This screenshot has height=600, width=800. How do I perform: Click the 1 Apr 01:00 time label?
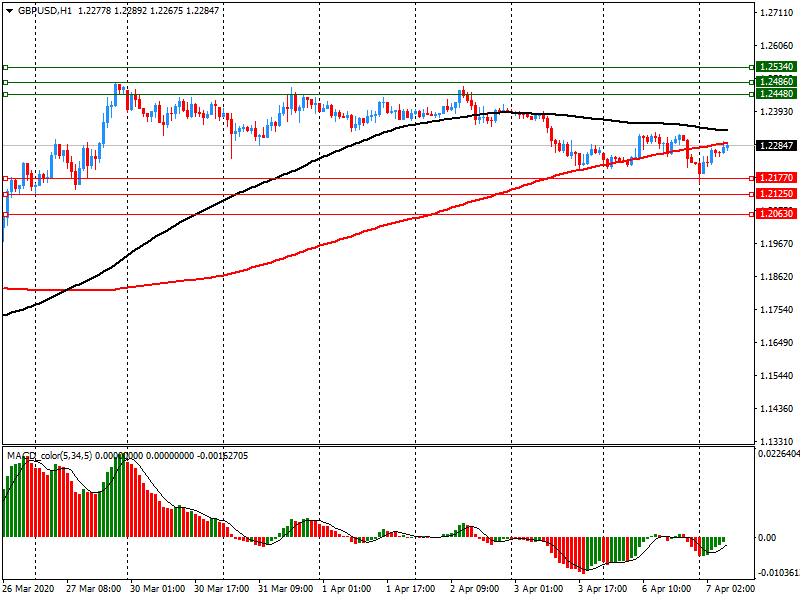pyautogui.click(x=347, y=589)
